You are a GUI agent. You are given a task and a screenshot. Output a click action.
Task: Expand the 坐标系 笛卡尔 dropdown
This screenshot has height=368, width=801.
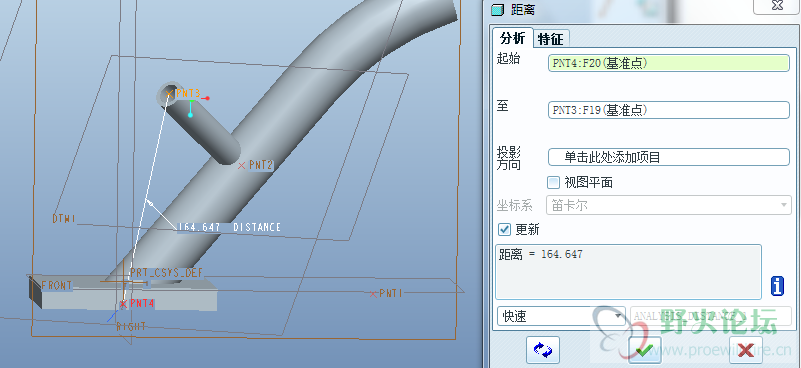(x=669, y=205)
